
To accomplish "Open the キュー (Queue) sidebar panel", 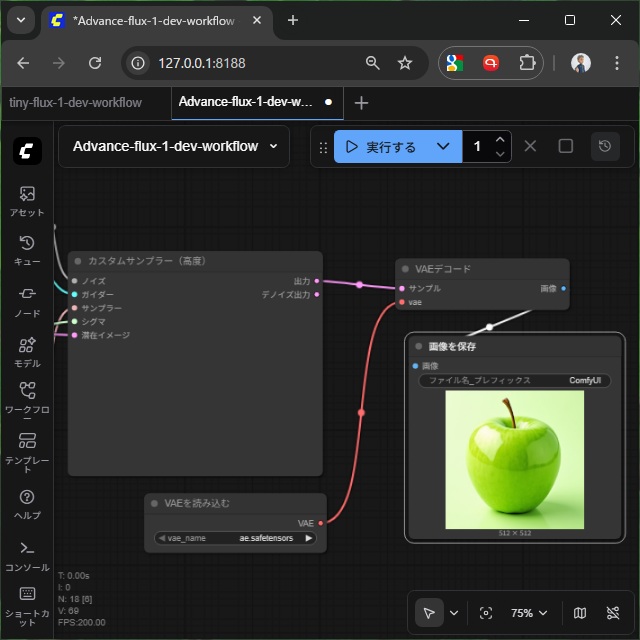I will pyautogui.click(x=27, y=249).
